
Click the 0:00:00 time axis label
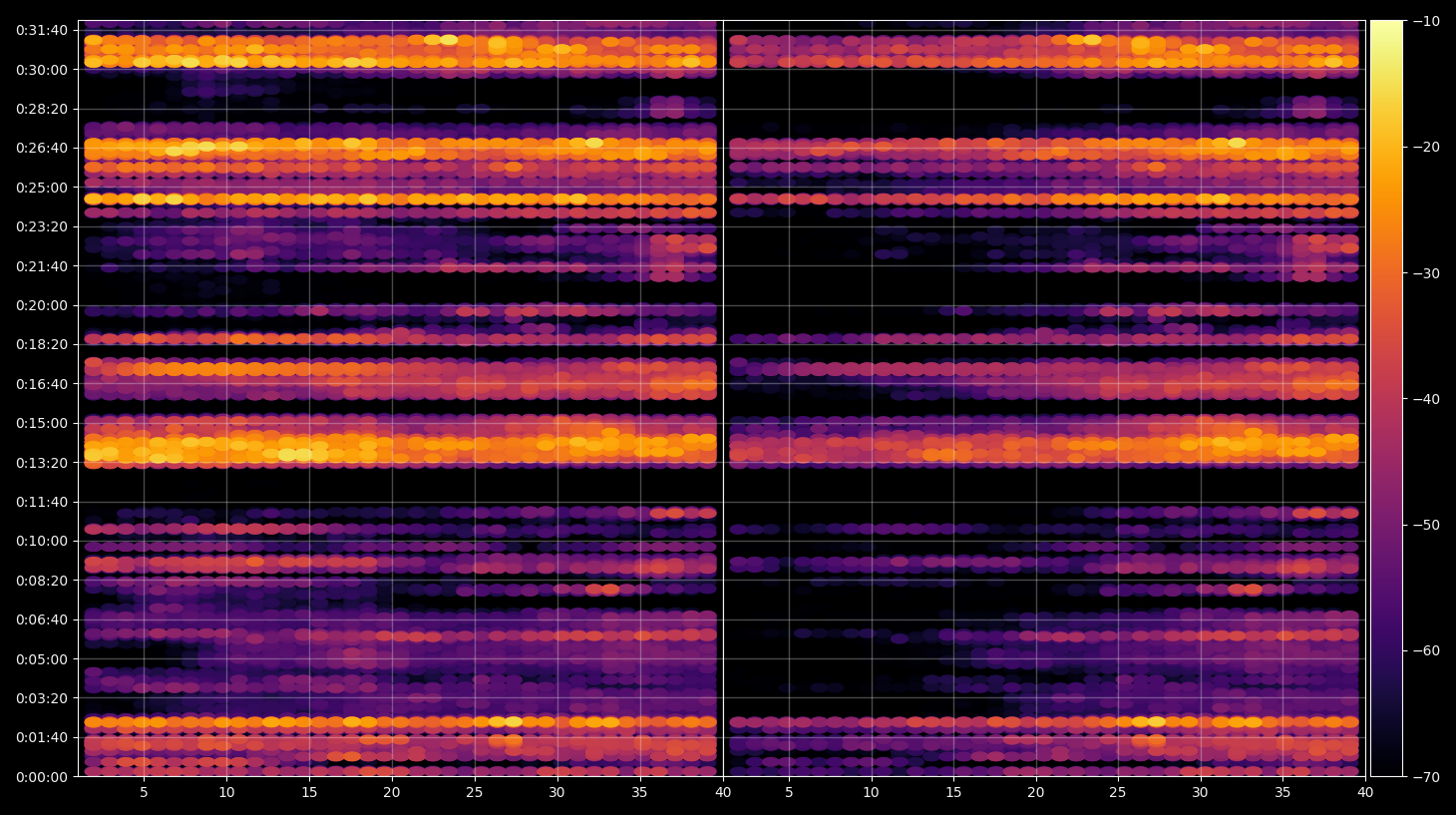[42, 777]
